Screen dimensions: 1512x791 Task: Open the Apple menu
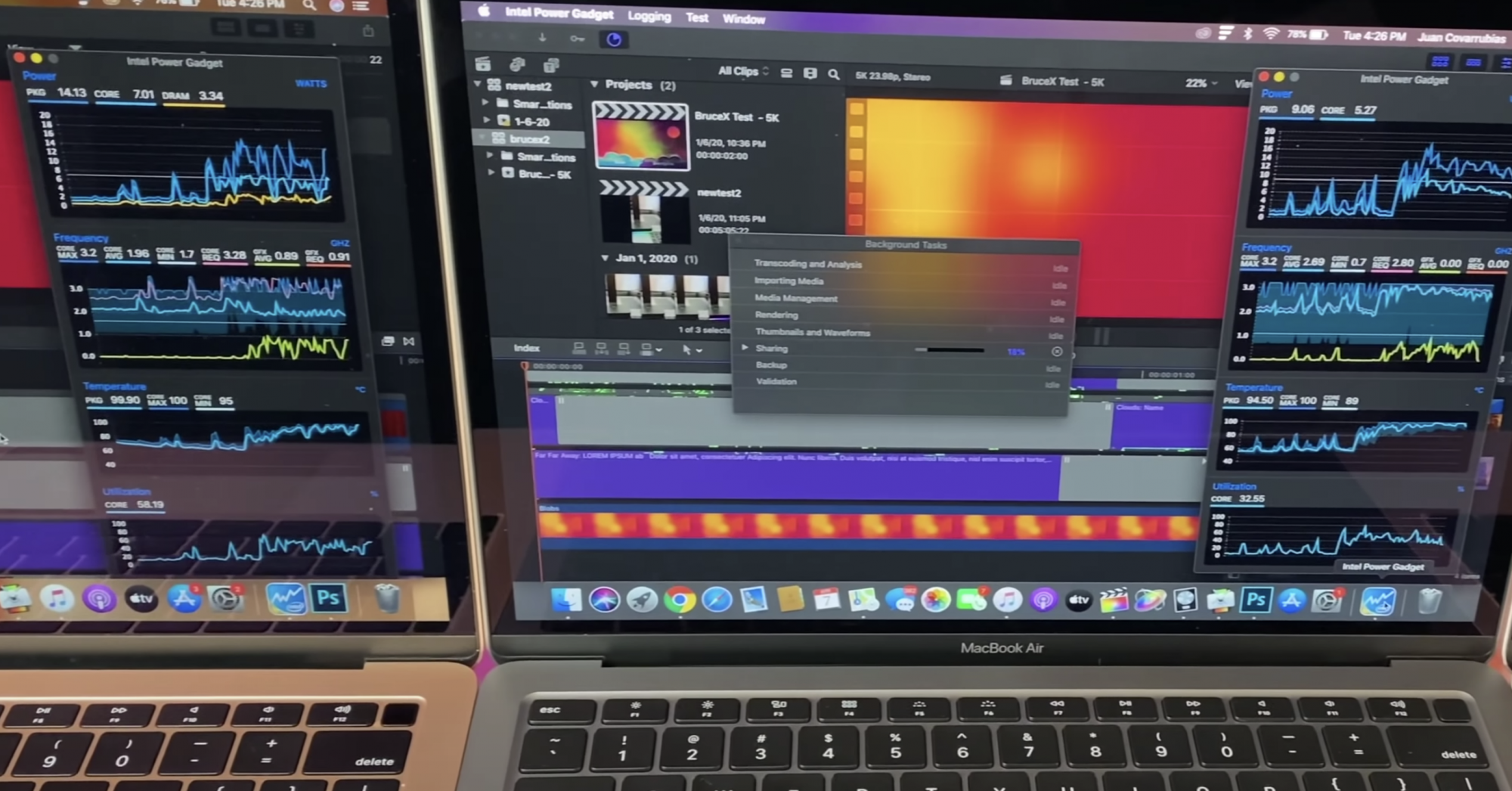pos(484,11)
